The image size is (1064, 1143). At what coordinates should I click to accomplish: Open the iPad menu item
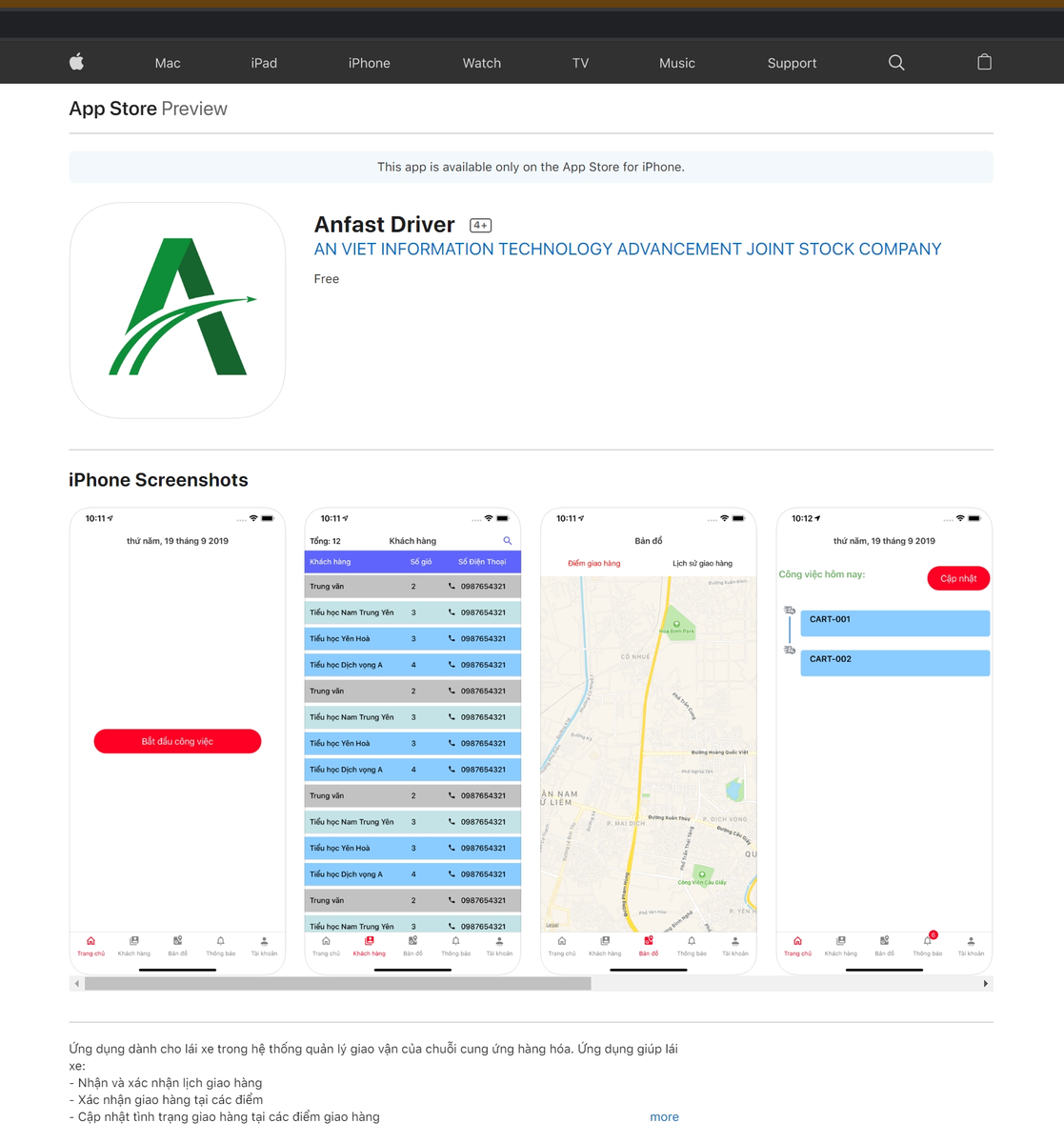pyautogui.click(x=264, y=63)
